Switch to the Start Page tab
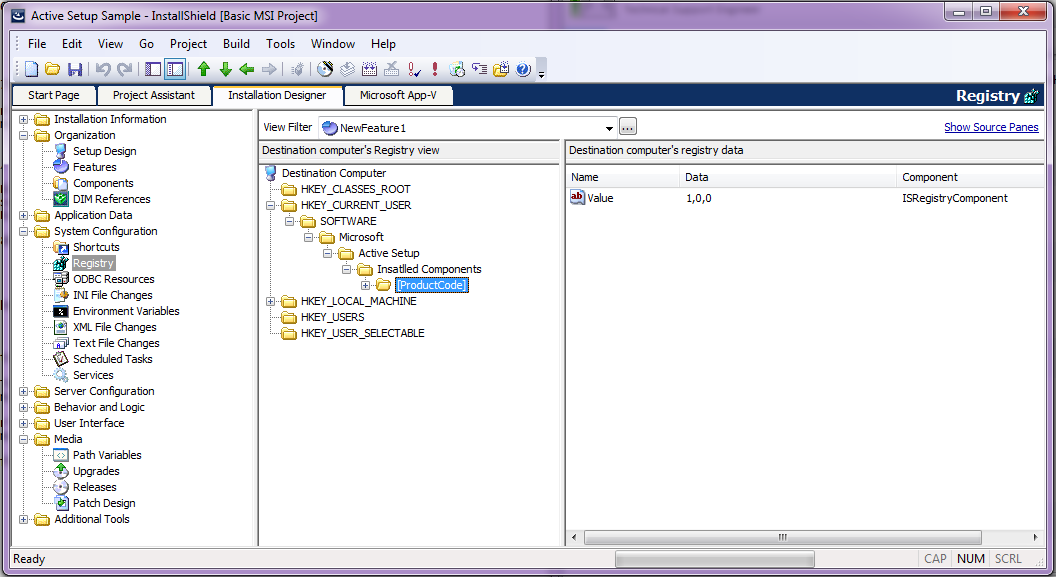This screenshot has height=577, width=1056. click(x=54, y=96)
